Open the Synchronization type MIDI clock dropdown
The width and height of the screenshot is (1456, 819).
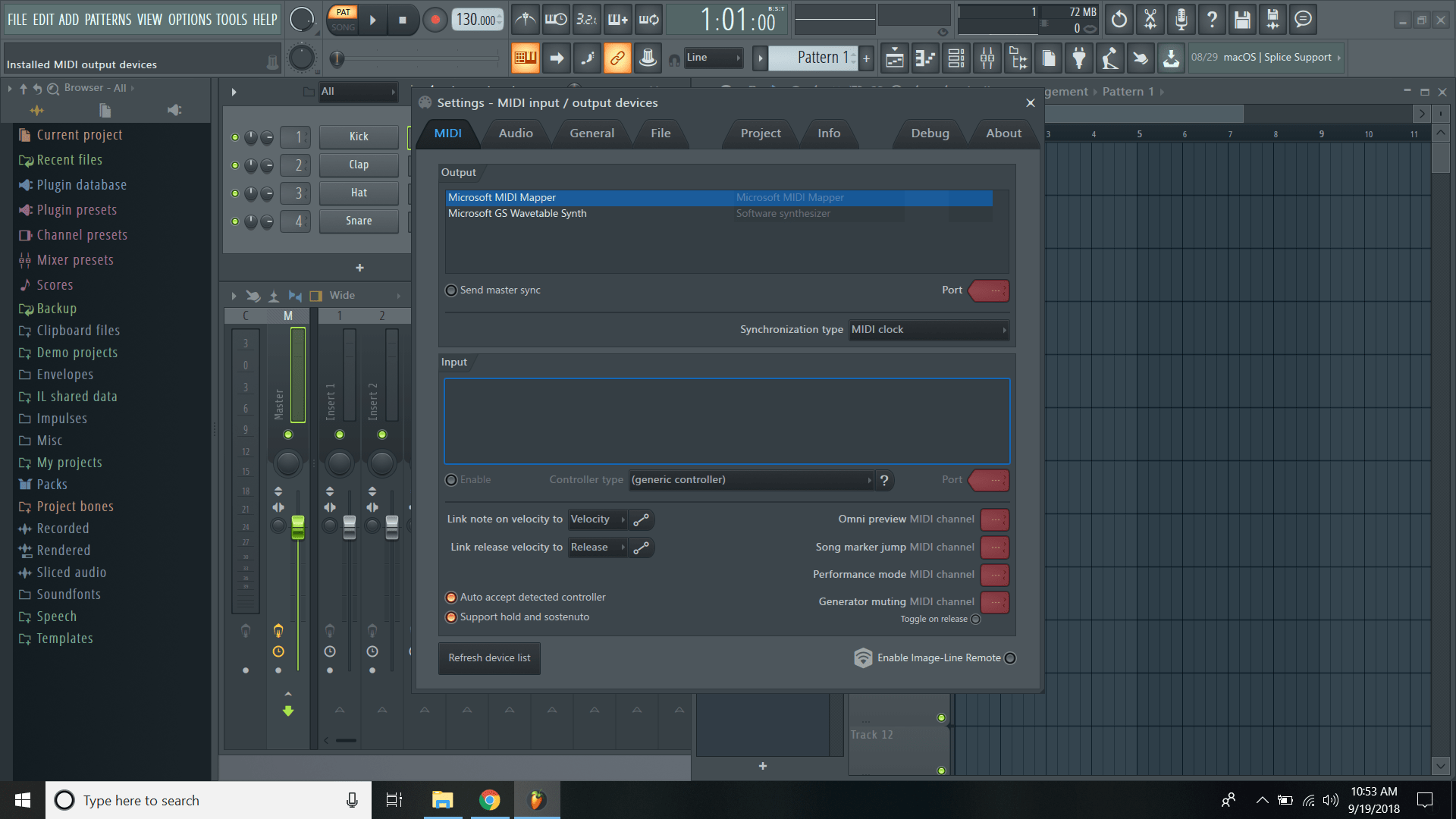928,329
